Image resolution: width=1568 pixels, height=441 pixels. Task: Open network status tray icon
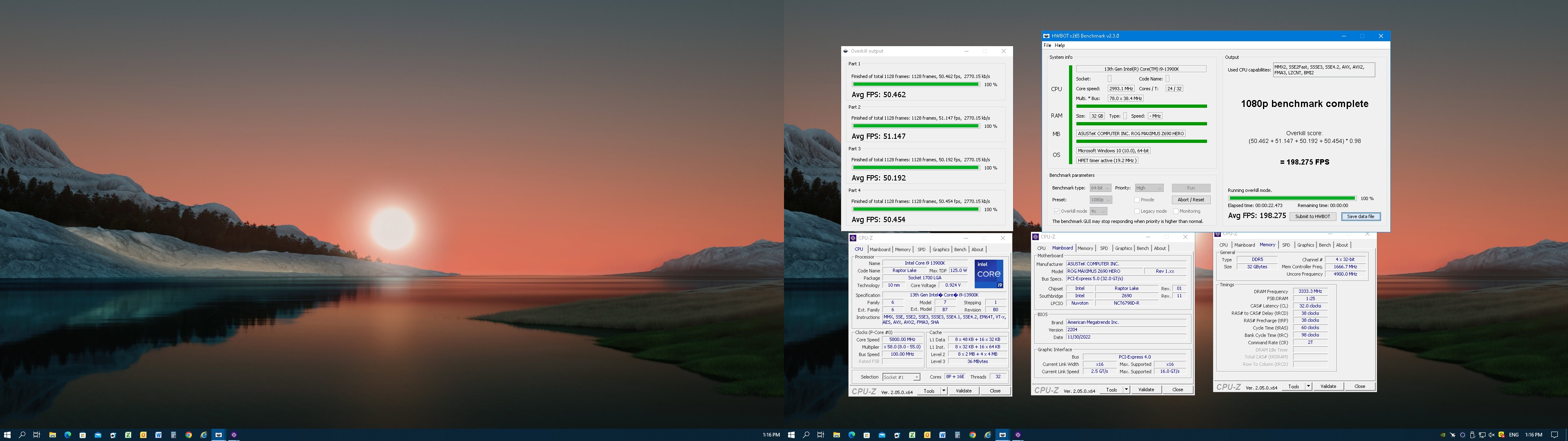(1482, 435)
